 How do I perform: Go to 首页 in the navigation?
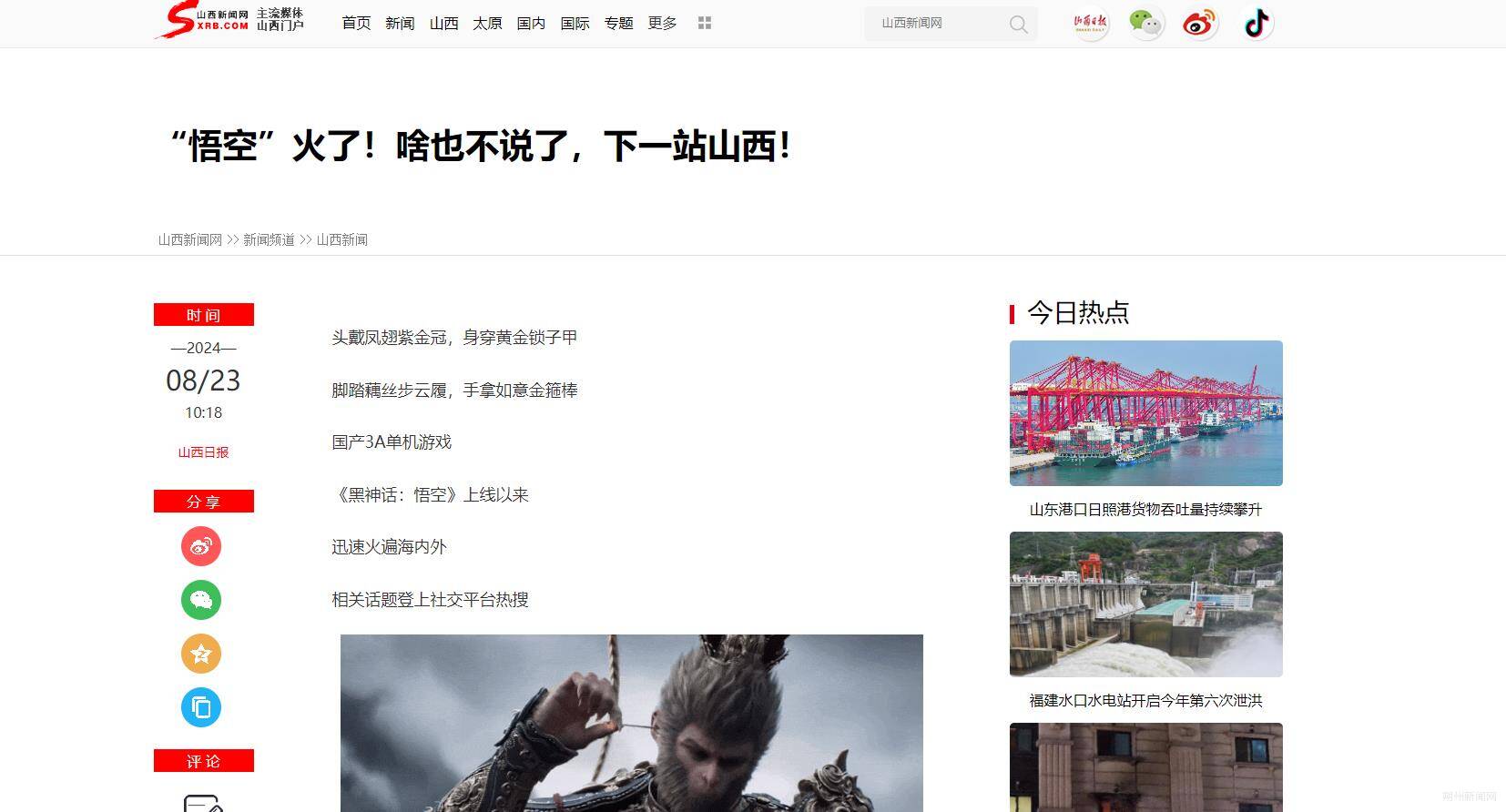[356, 23]
